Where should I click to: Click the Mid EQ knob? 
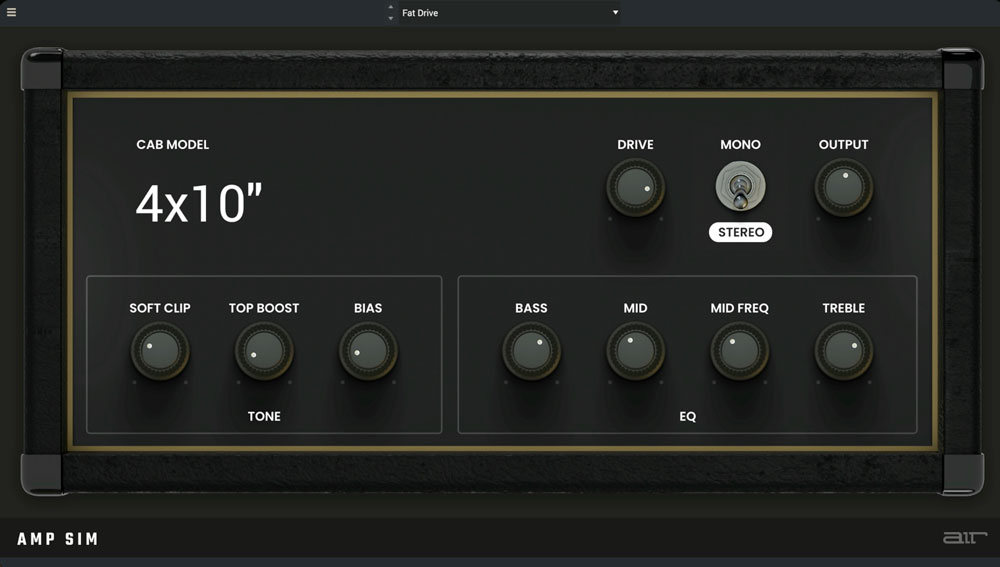pyautogui.click(x=635, y=351)
